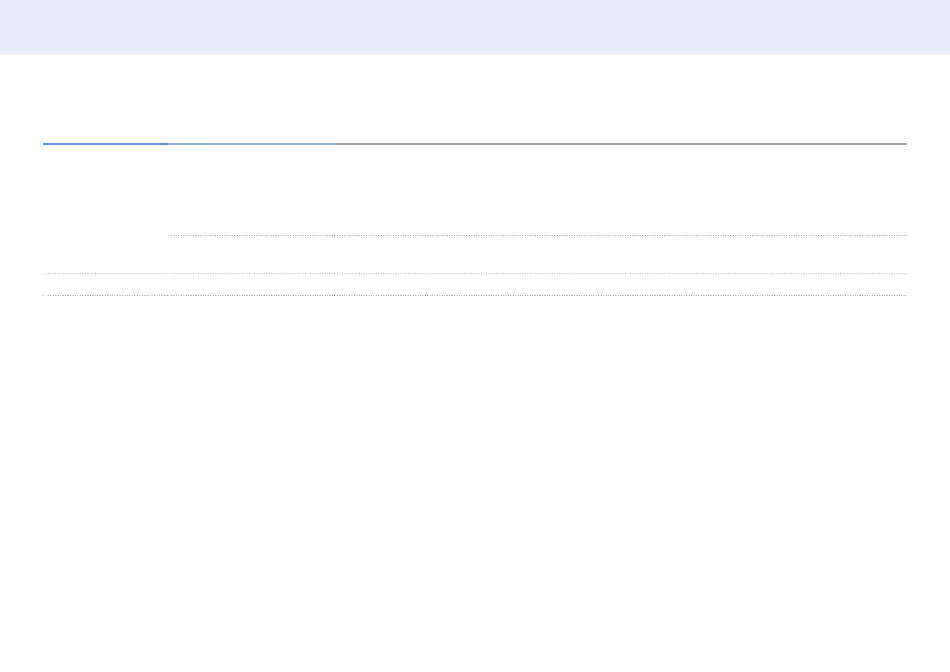Click the bottom dotted table border line
This screenshot has width=950, height=672.
pyautogui.click(x=475, y=295)
